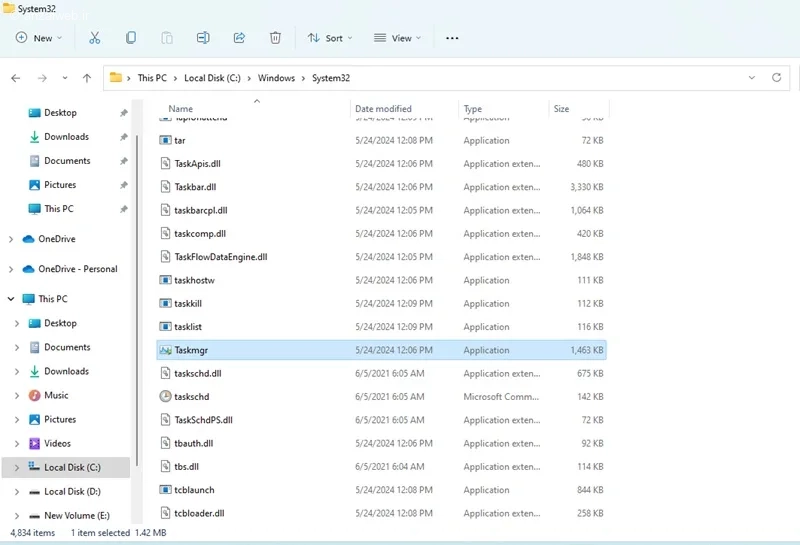Open the New item menu

pos(39,38)
